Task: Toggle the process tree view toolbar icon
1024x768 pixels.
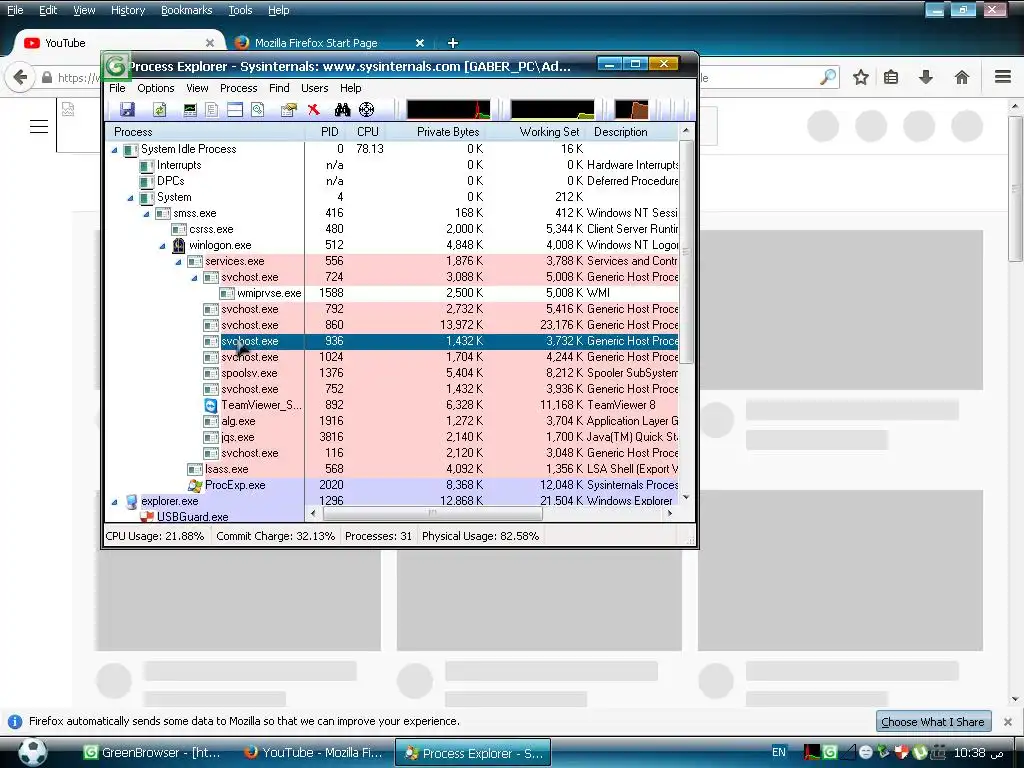Action: pyautogui.click(x=212, y=110)
